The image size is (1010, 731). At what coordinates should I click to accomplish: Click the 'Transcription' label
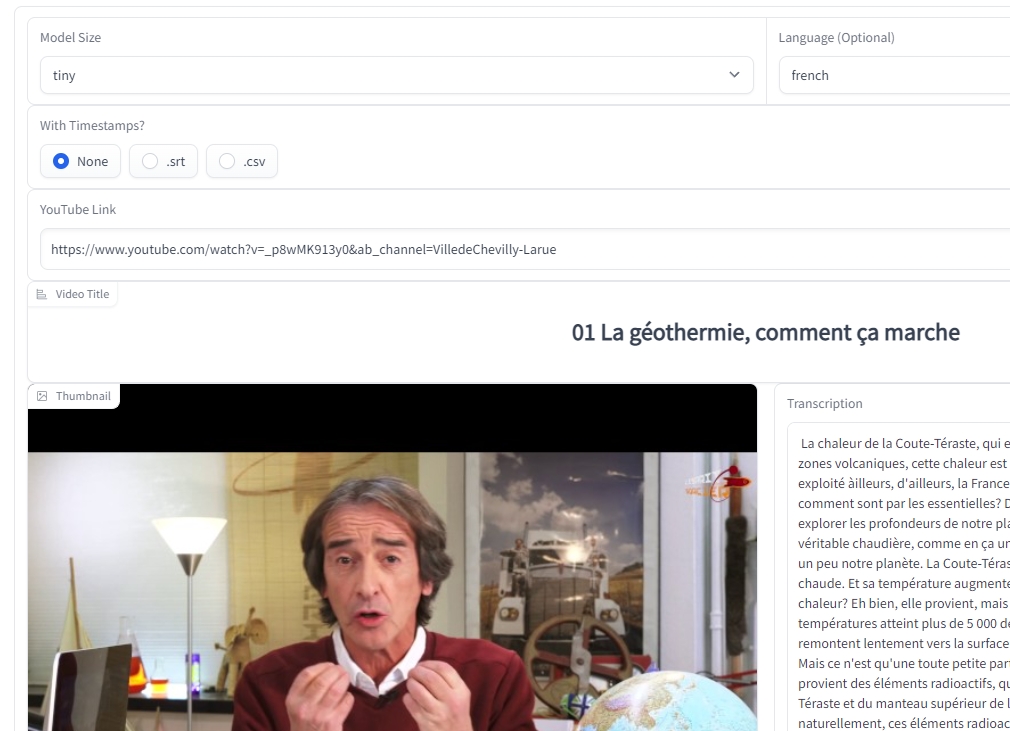[824, 403]
